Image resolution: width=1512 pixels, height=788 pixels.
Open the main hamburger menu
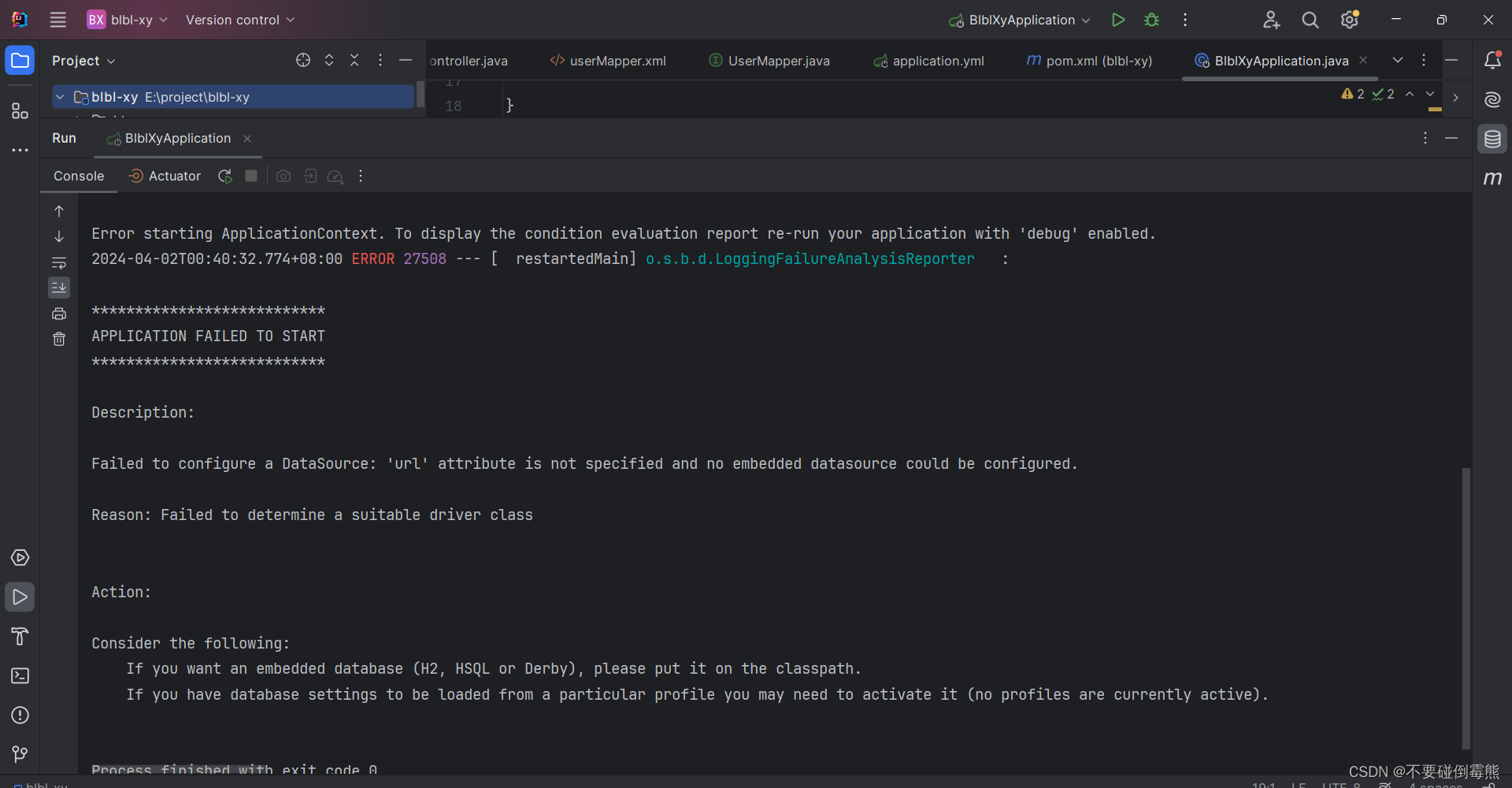click(58, 20)
